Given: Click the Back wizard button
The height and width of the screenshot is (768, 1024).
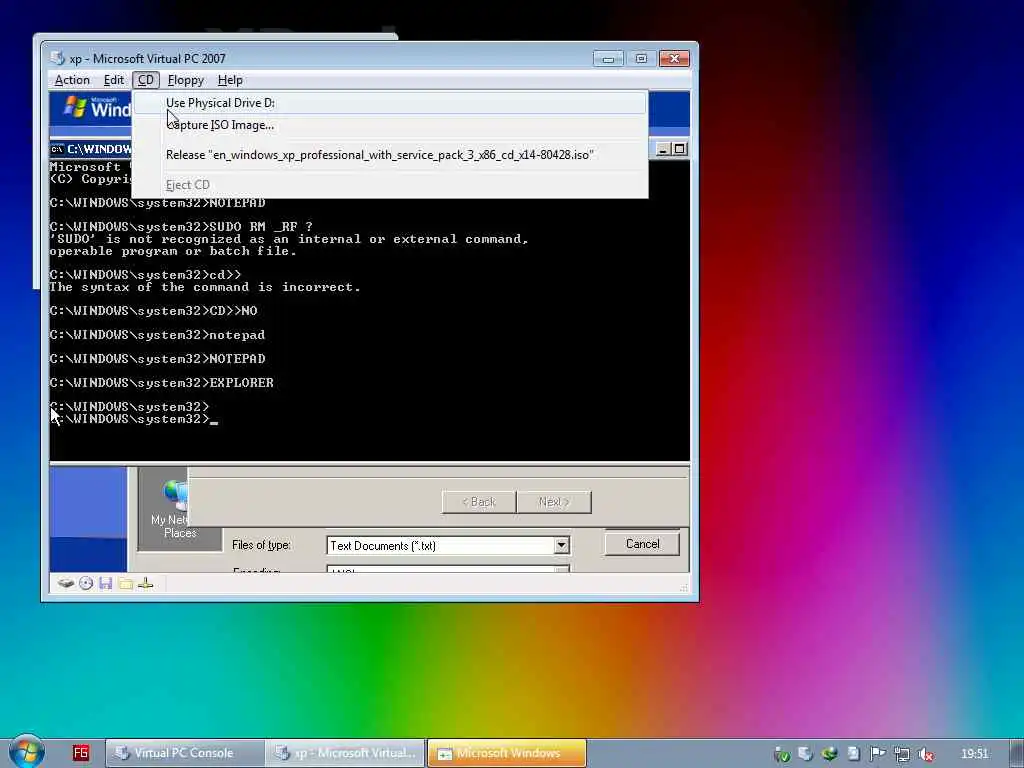Looking at the screenshot, I should tap(479, 502).
